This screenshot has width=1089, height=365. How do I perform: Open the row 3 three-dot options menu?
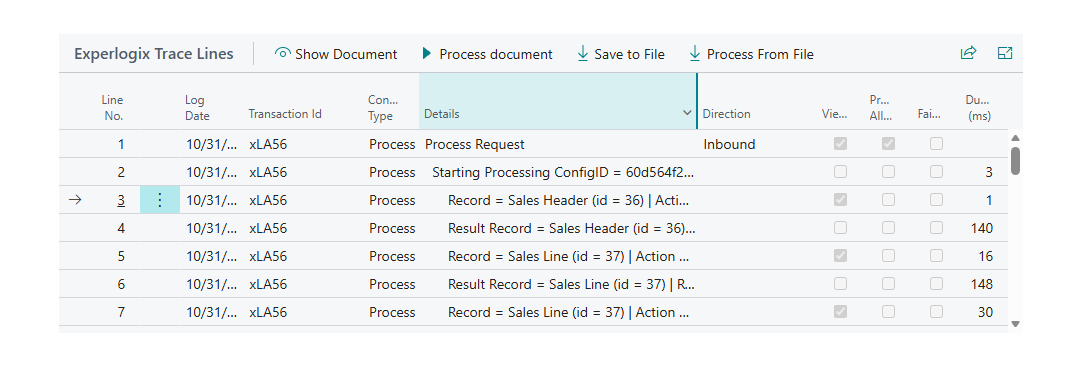pos(160,201)
